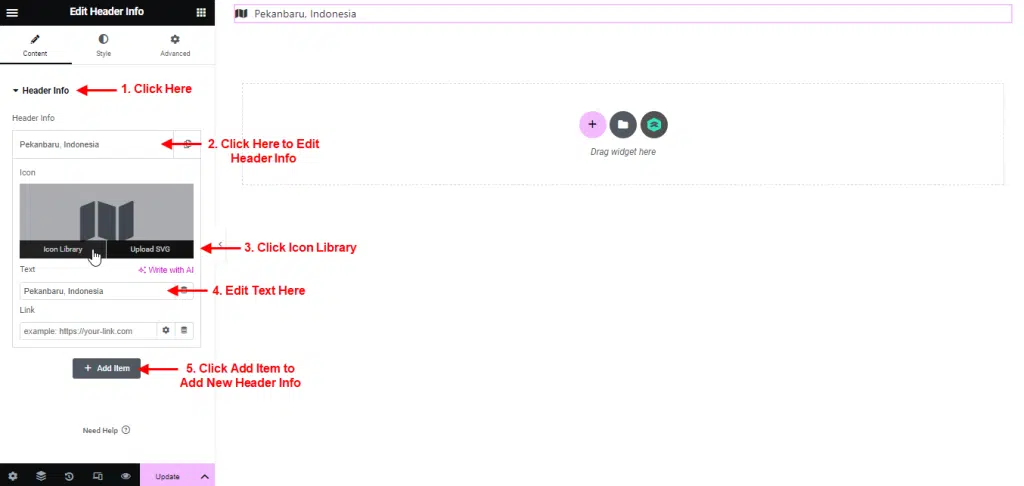Image resolution: width=1024 pixels, height=486 pixels.
Task: Switch to the Content tab
Action: click(x=35, y=46)
